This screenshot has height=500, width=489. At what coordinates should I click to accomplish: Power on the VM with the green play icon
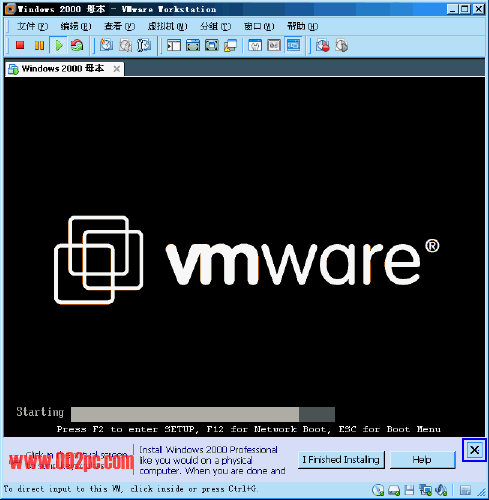(59, 45)
